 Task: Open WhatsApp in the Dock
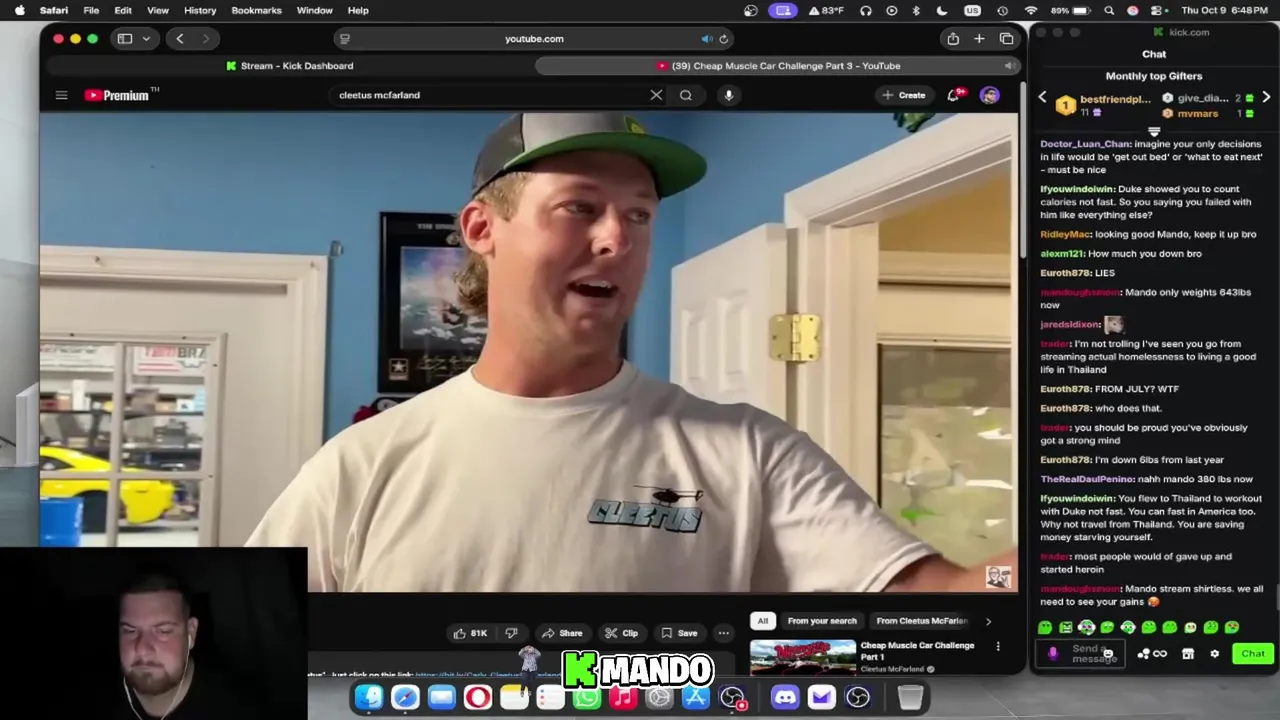pyautogui.click(x=587, y=697)
